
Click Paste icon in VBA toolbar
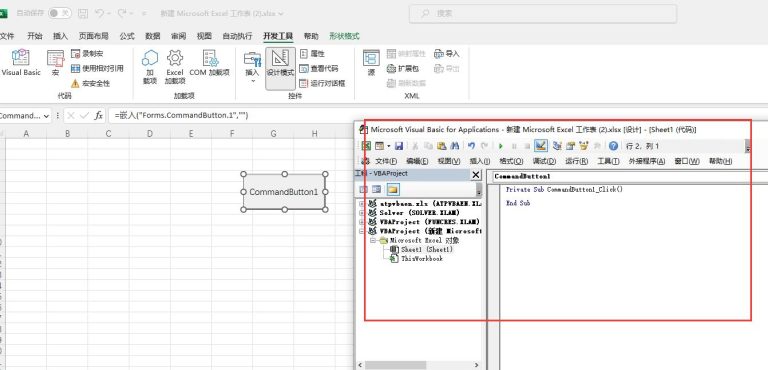pyautogui.click(x=441, y=146)
